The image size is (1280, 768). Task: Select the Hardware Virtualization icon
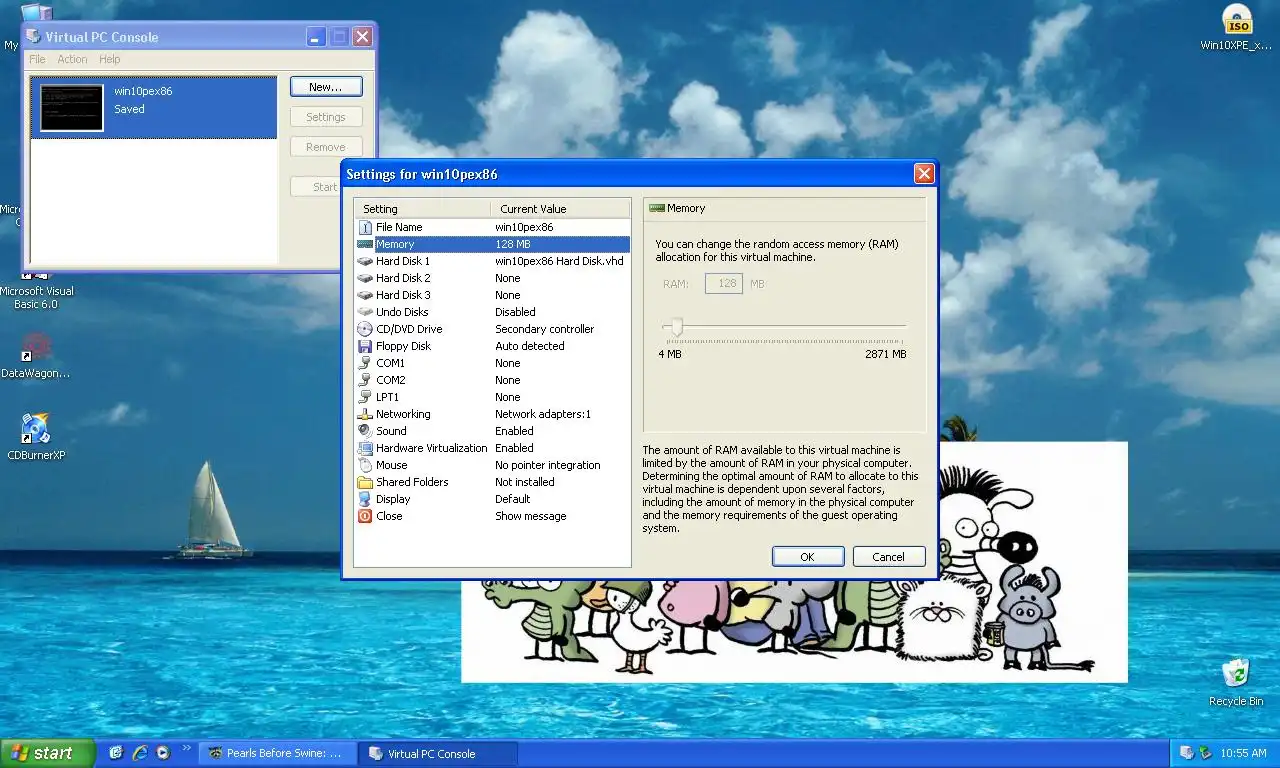pyautogui.click(x=365, y=448)
